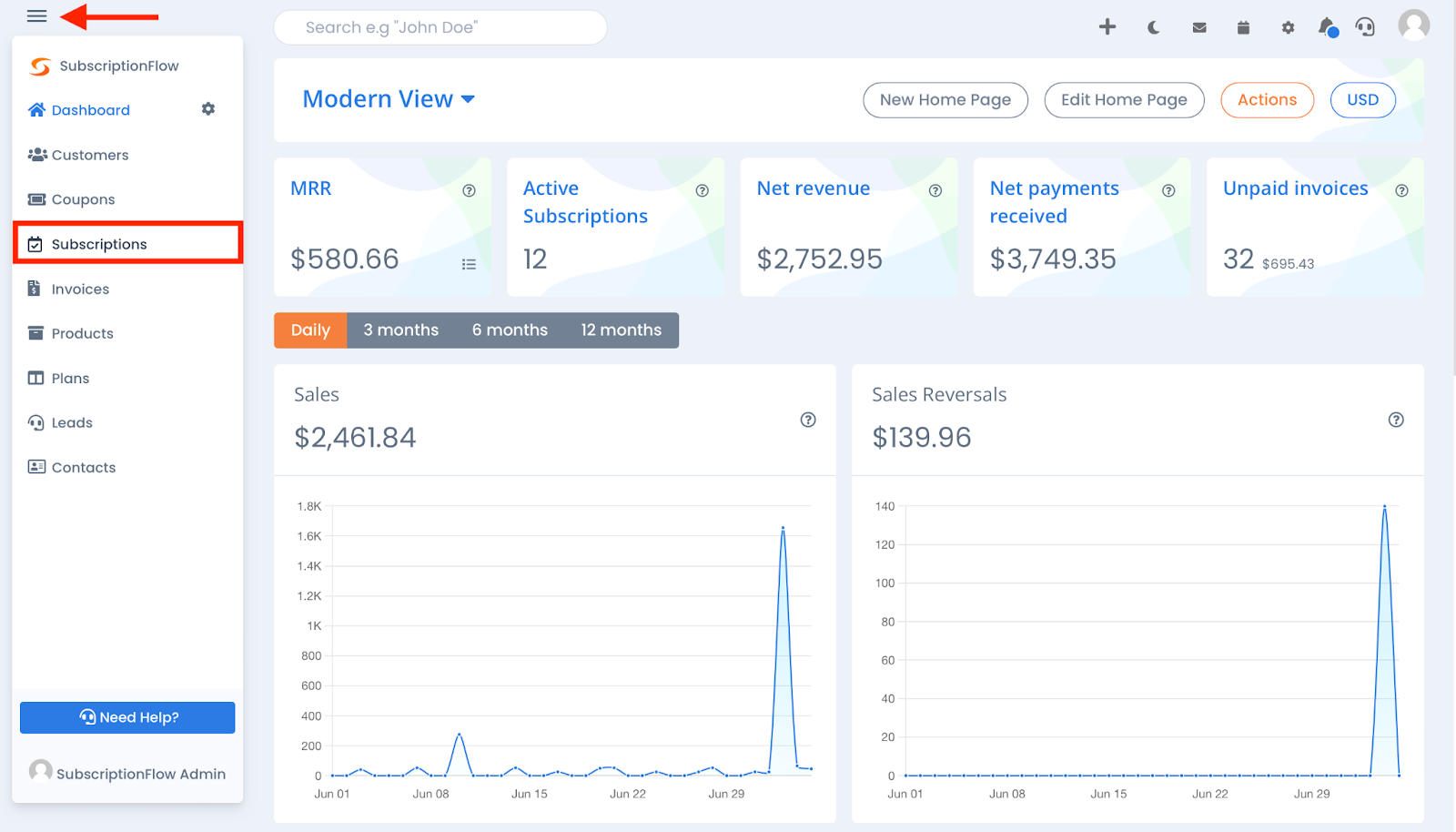This screenshot has height=832, width=1456.
Task: Expand the Modern View dropdown
Action: [389, 99]
